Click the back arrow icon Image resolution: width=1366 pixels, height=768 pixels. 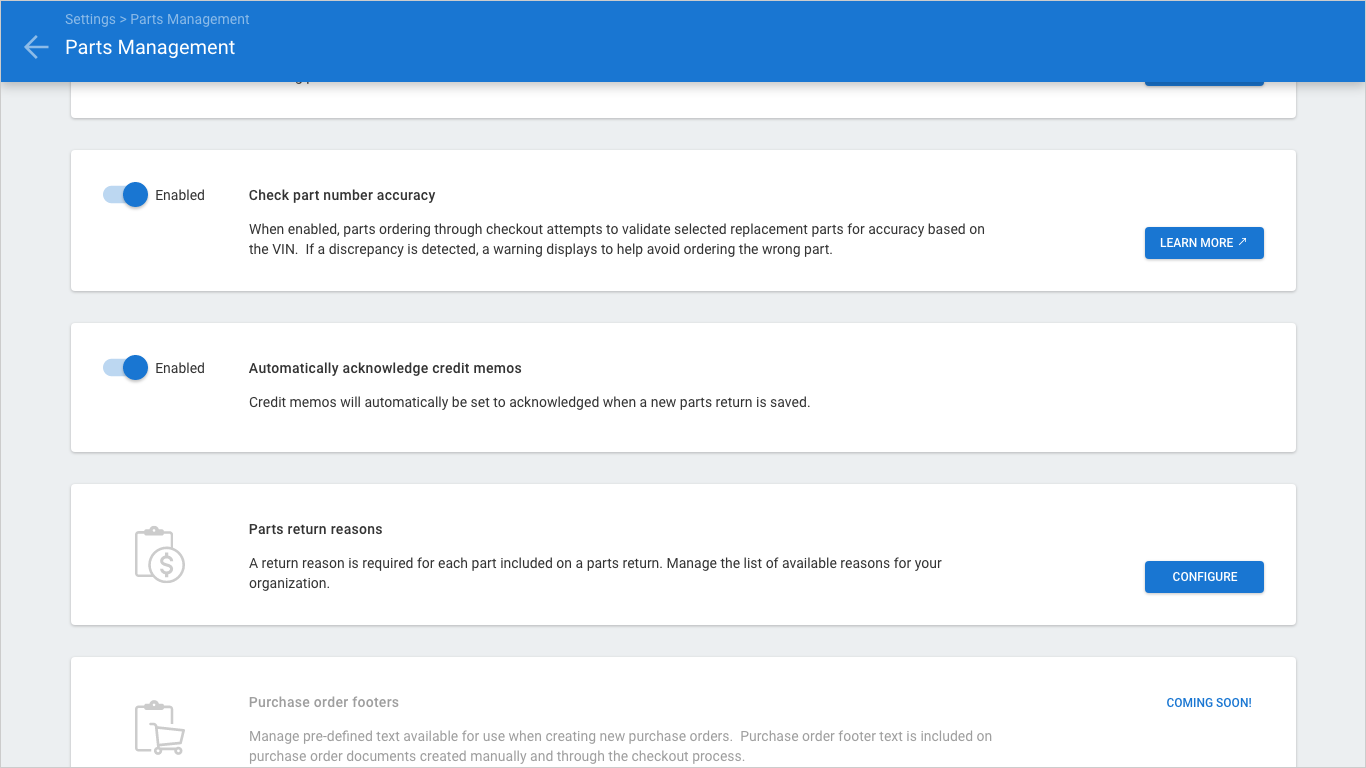[36, 47]
